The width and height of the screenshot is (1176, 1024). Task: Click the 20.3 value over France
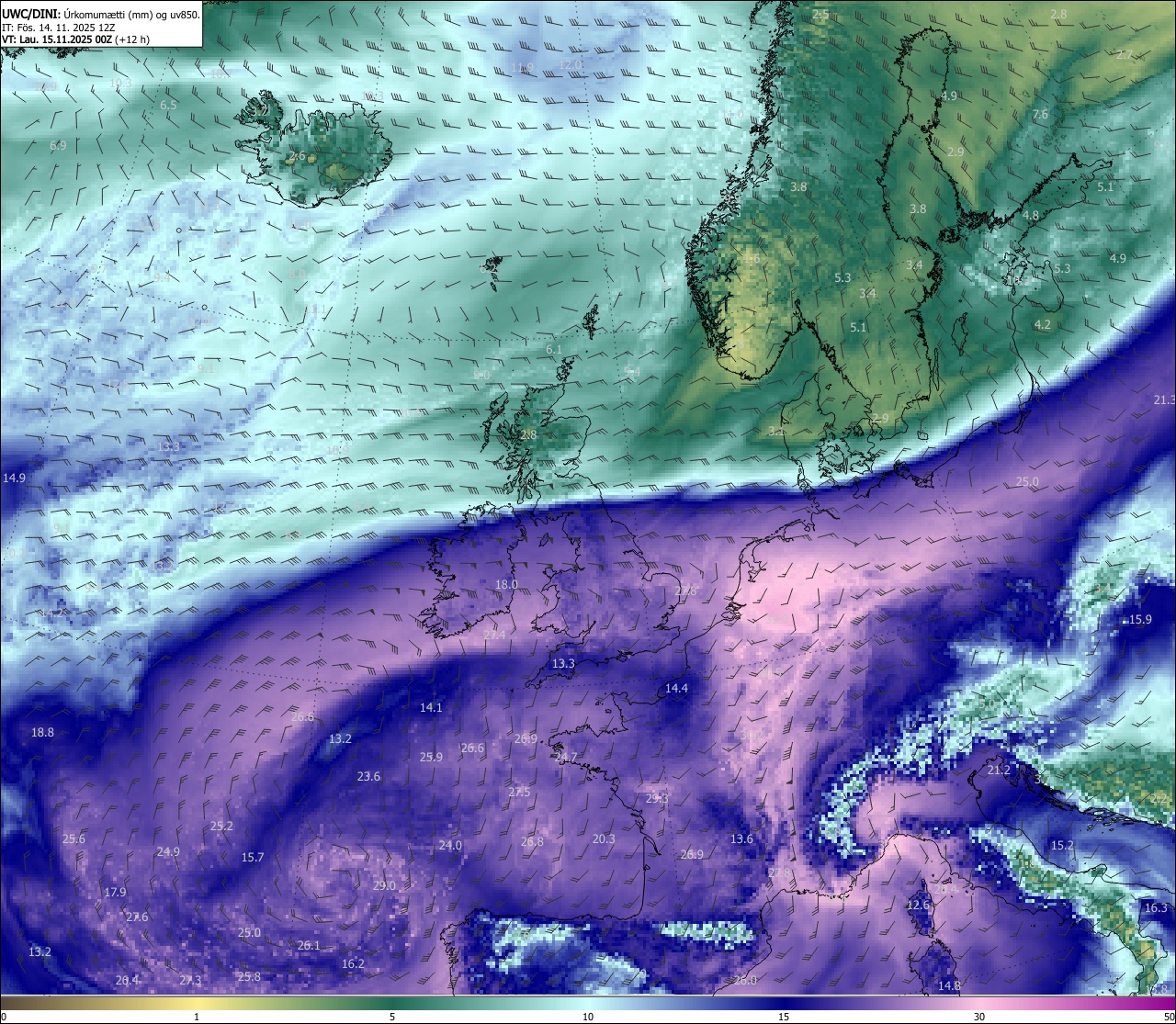click(604, 839)
